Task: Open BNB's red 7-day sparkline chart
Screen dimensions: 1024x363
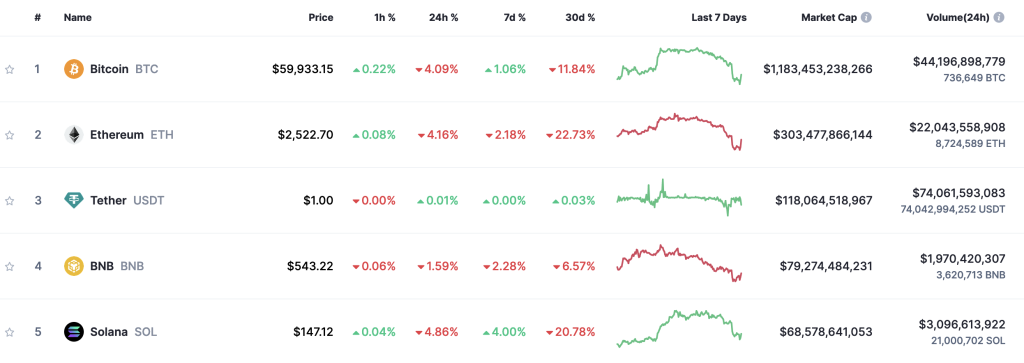Action: tap(679, 263)
